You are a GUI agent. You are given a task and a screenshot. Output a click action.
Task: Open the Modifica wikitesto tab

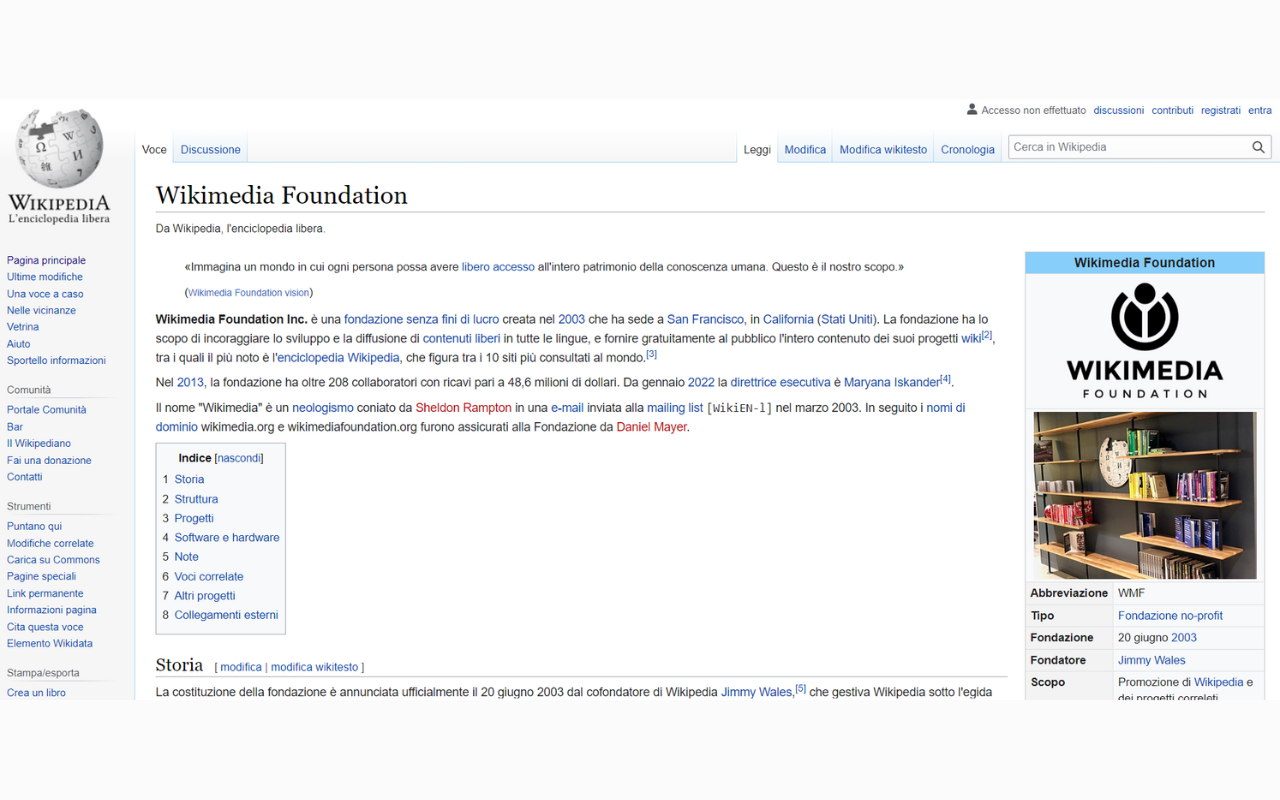pyautogui.click(x=883, y=150)
